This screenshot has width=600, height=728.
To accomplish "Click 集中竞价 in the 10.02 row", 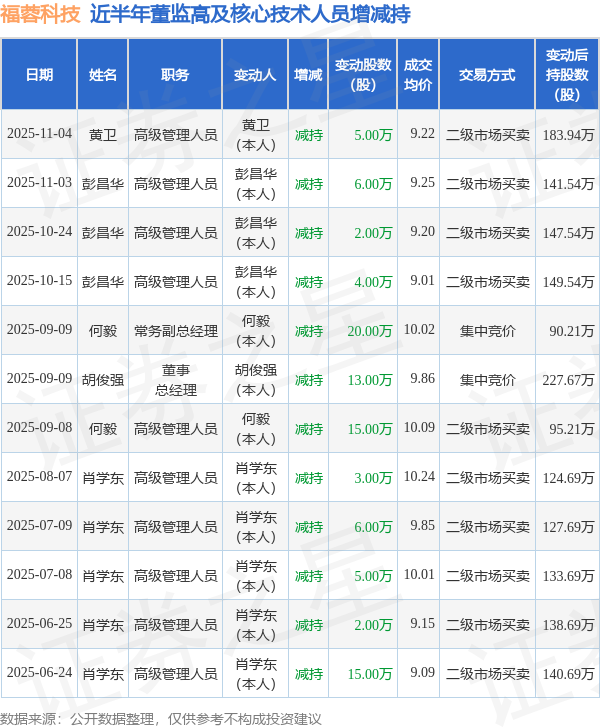I will click(x=488, y=331).
